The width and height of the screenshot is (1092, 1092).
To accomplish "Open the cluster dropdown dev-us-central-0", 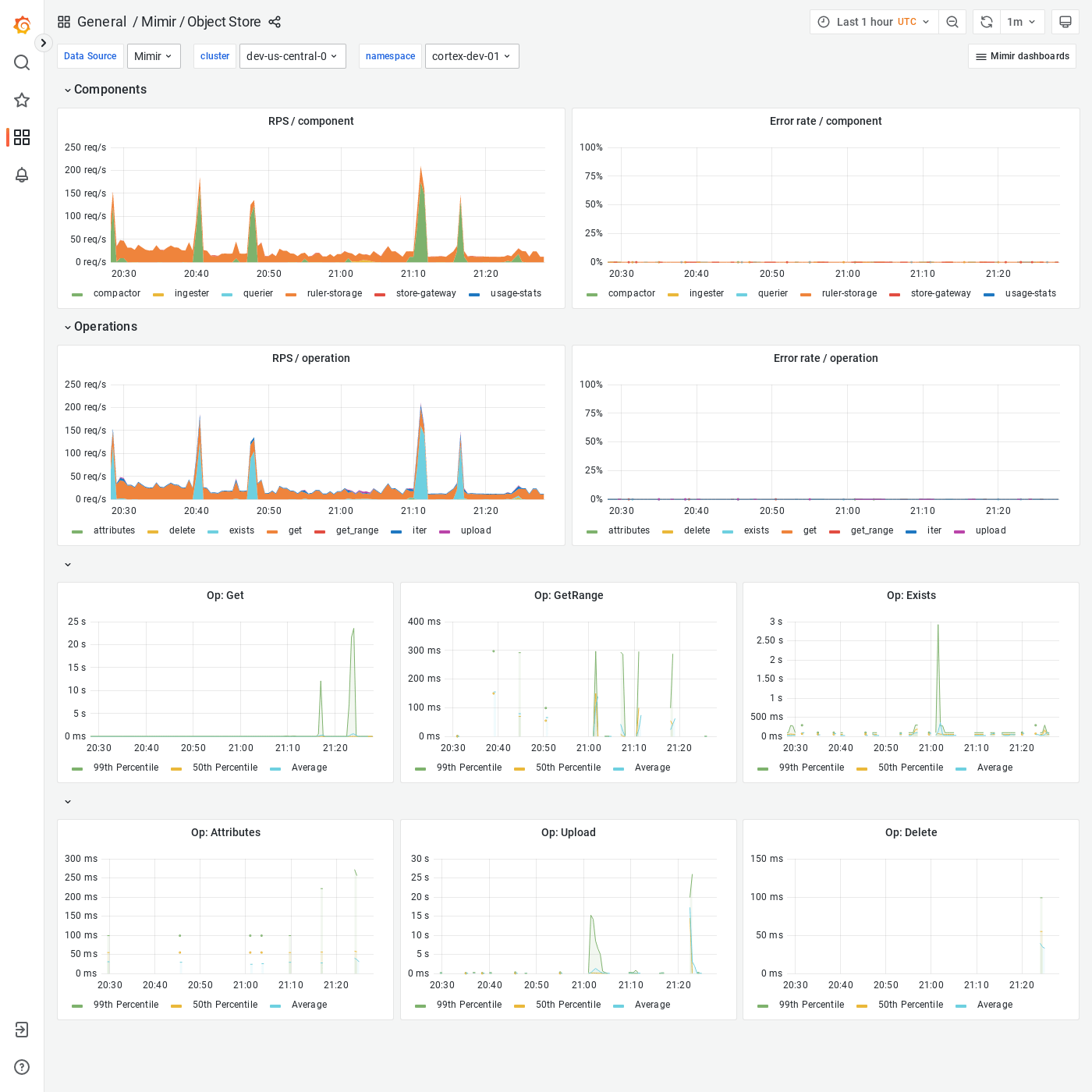I will [292, 55].
